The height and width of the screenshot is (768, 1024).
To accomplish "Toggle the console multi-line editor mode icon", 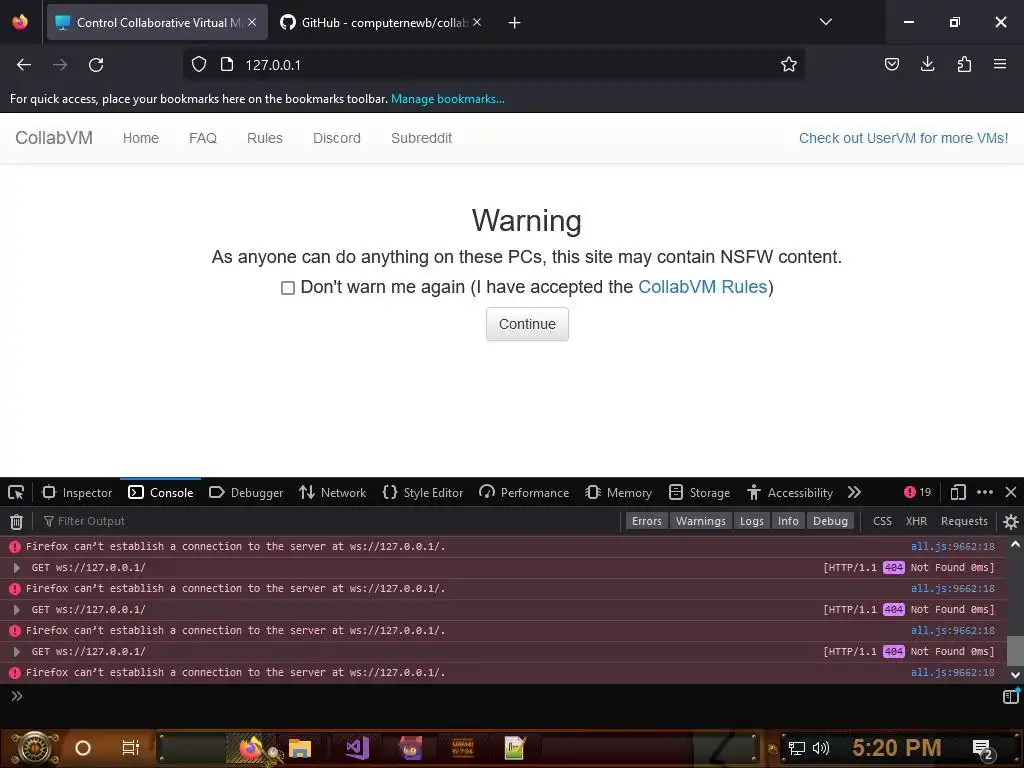I will (1011, 696).
